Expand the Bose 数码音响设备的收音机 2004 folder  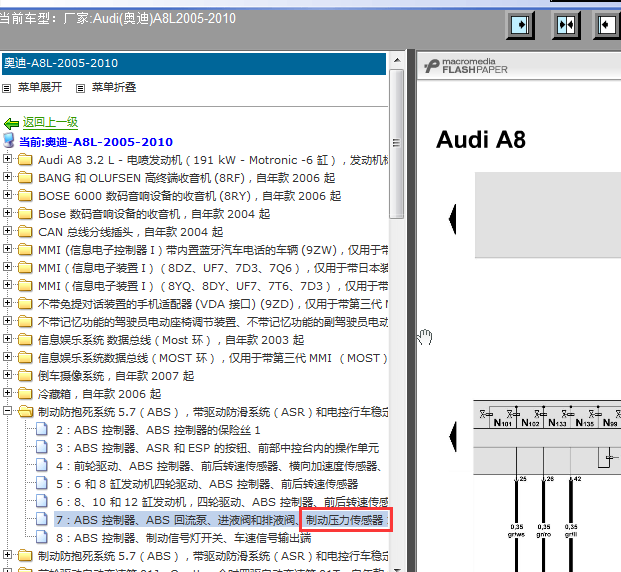click(7, 213)
